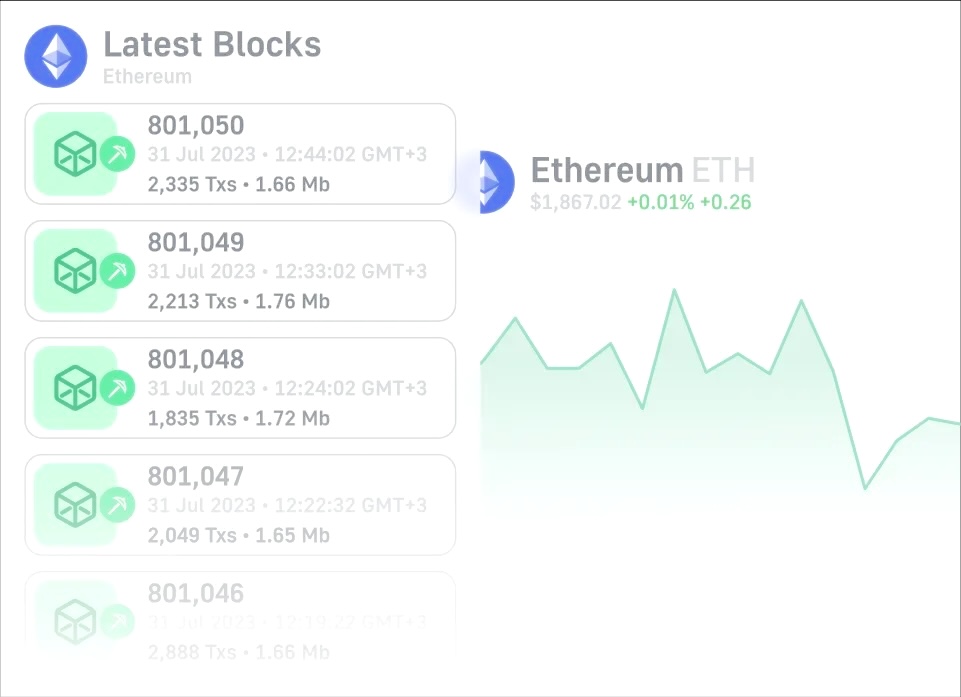
Task: Select the green cube icon on block 801,050
Action: pyautogui.click(x=74, y=153)
